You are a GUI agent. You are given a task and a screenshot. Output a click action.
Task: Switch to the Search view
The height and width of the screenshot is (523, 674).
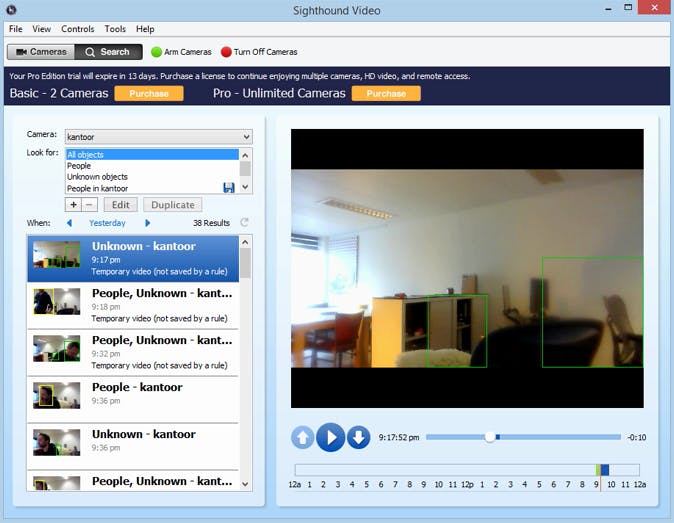pos(108,52)
